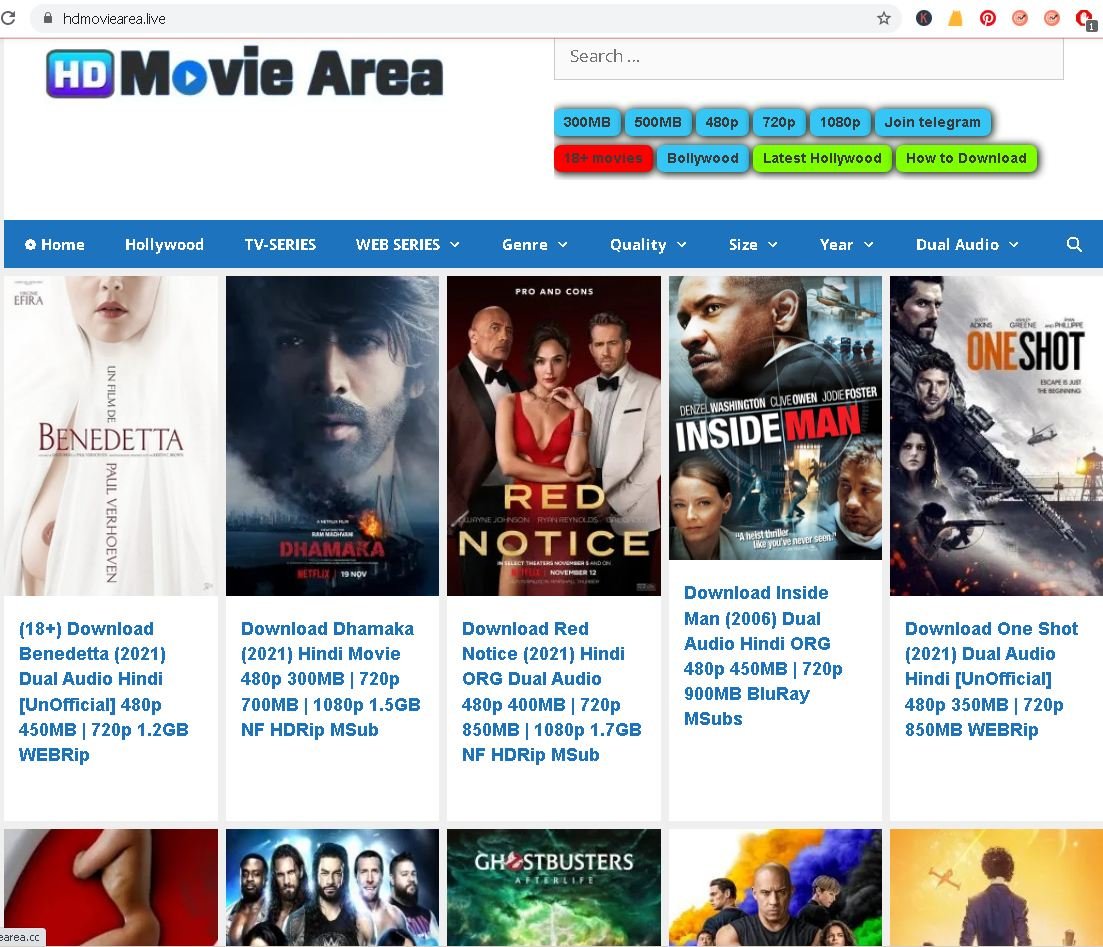Image resolution: width=1103 pixels, height=947 pixels.
Task: Reload the page using refresh icon
Action: pos(8,18)
